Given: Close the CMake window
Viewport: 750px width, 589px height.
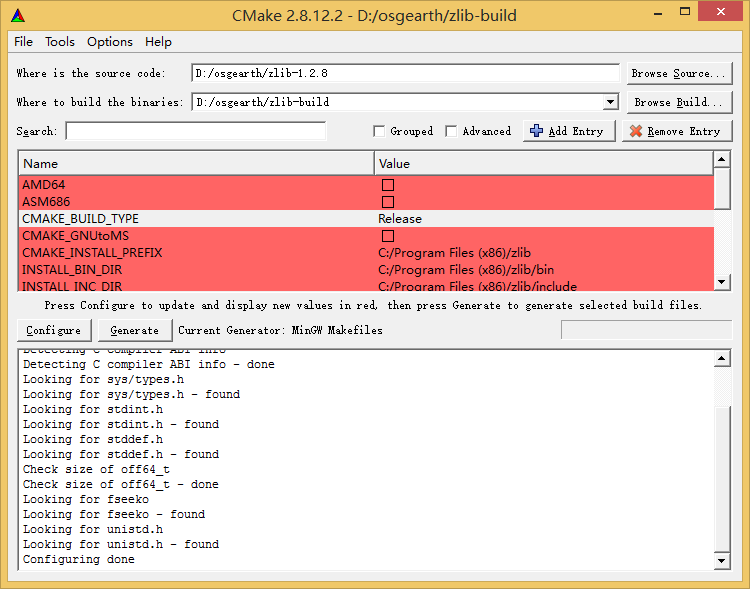Looking at the screenshot, I should click(x=720, y=11).
